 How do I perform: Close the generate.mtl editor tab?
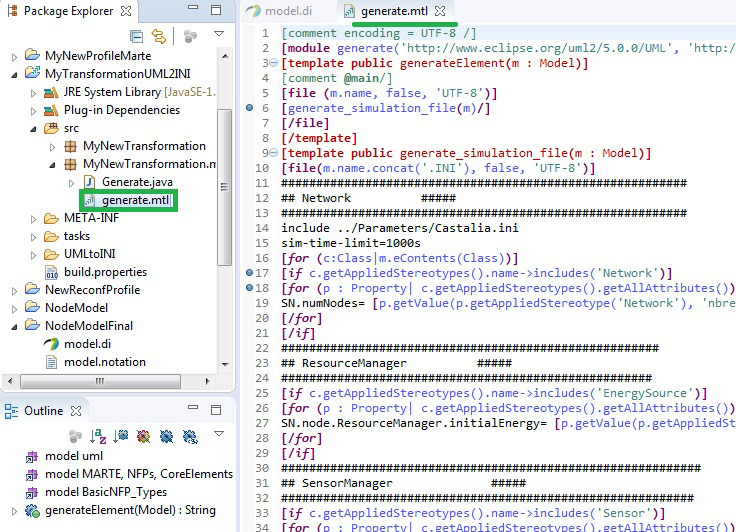tap(440, 11)
